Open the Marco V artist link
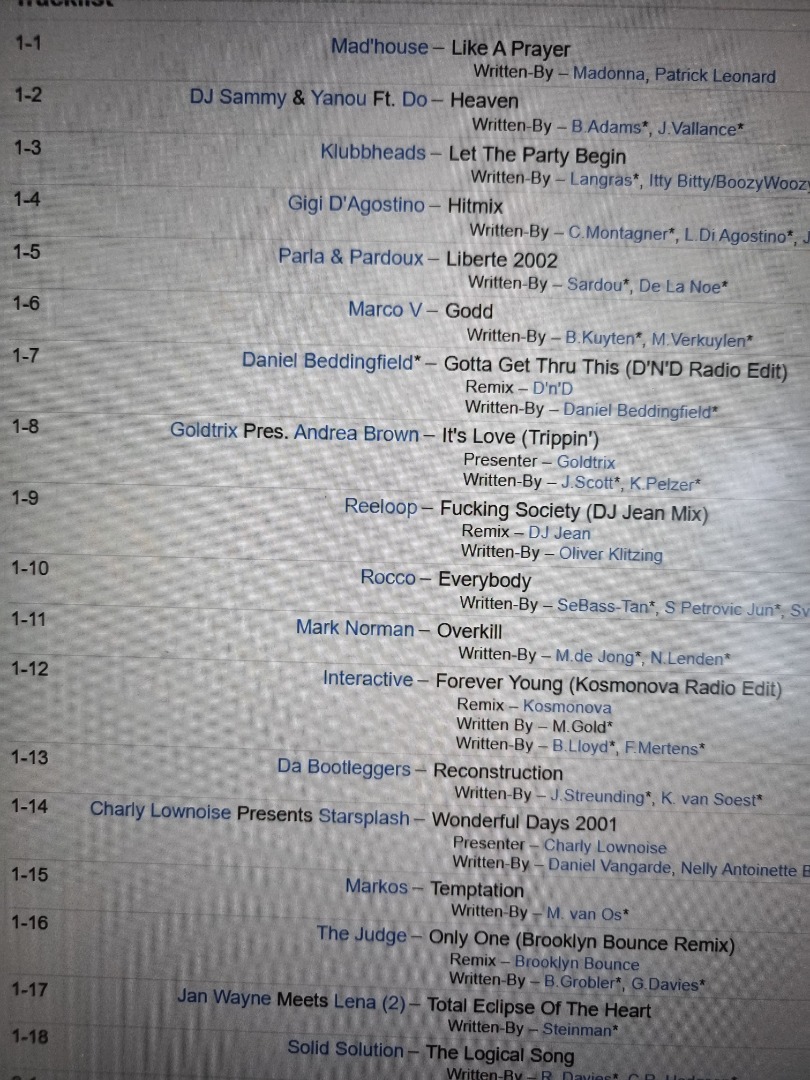810x1080 pixels. coord(384,309)
